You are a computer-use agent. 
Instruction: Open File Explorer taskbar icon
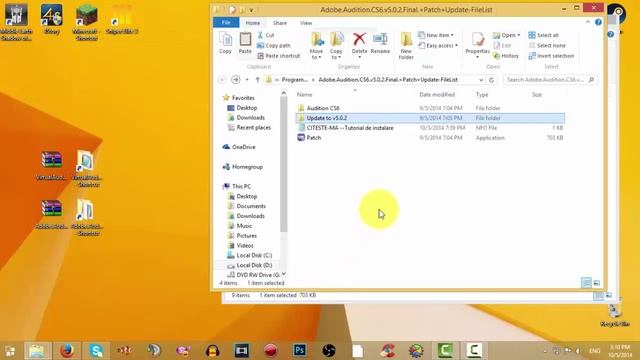click(37, 350)
